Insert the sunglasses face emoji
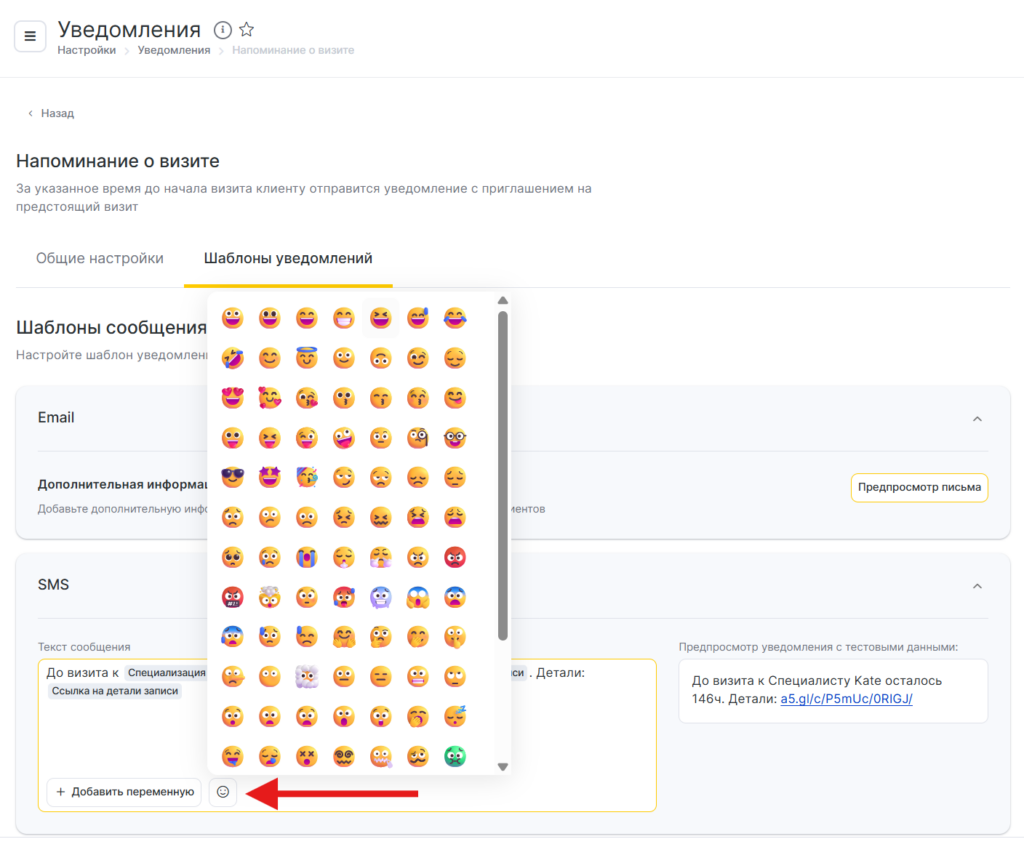Image resolution: width=1024 pixels, height=855 pixels. coord(232,478)
